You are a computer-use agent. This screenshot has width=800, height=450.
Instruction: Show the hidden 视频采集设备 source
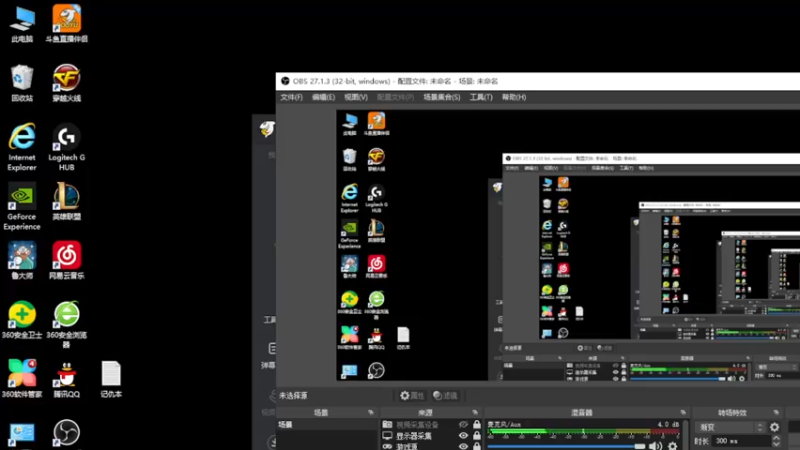463,424
